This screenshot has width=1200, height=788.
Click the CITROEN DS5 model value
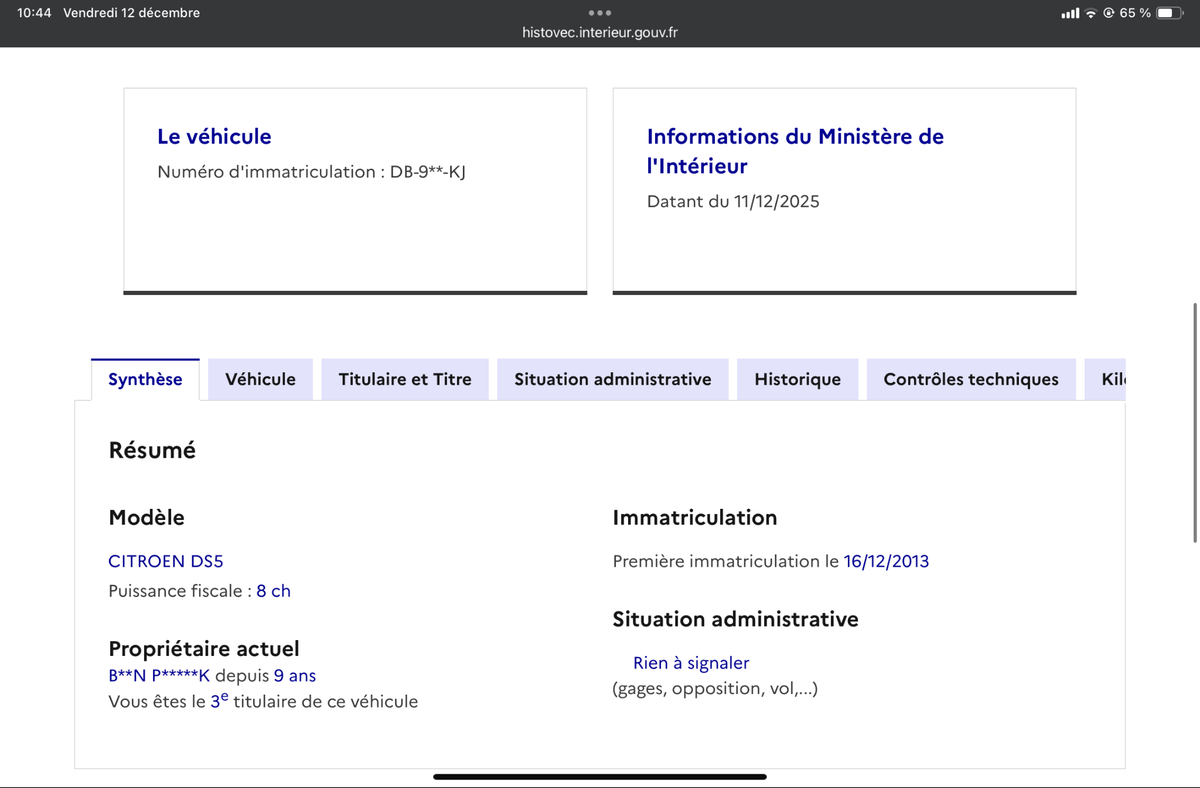(166, 561)
